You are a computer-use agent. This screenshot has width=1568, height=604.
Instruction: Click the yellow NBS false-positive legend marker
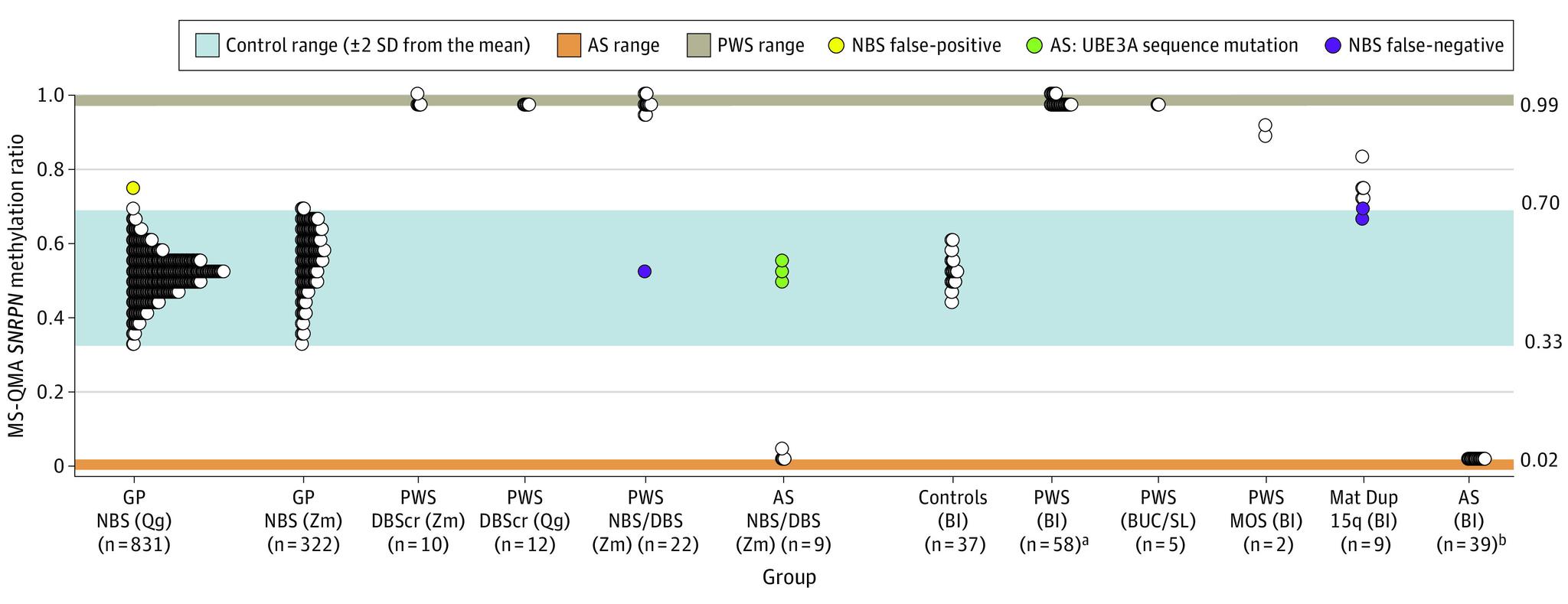pos(838,45)
